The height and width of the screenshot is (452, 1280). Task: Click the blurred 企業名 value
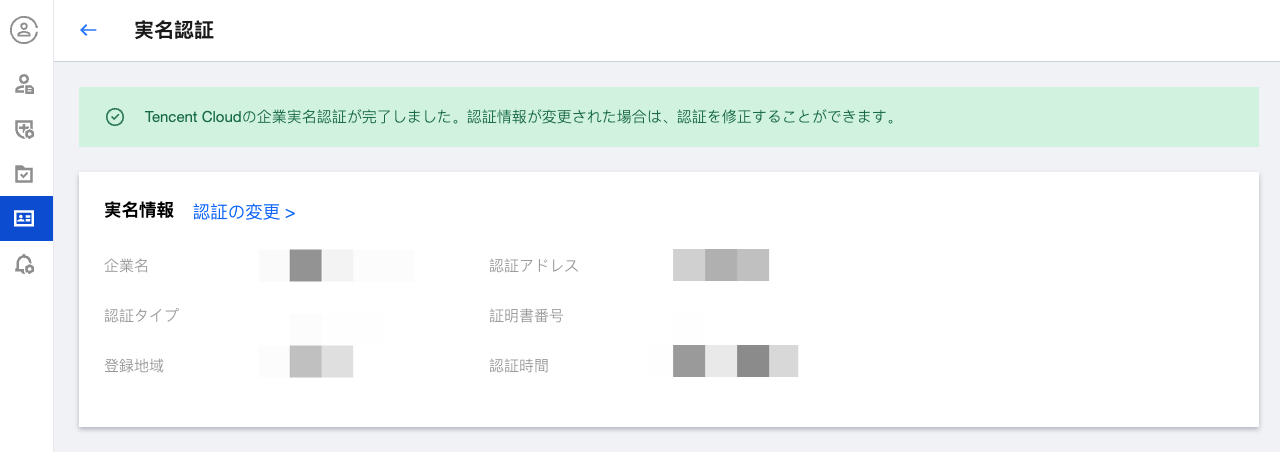click(x=336, y=266)
